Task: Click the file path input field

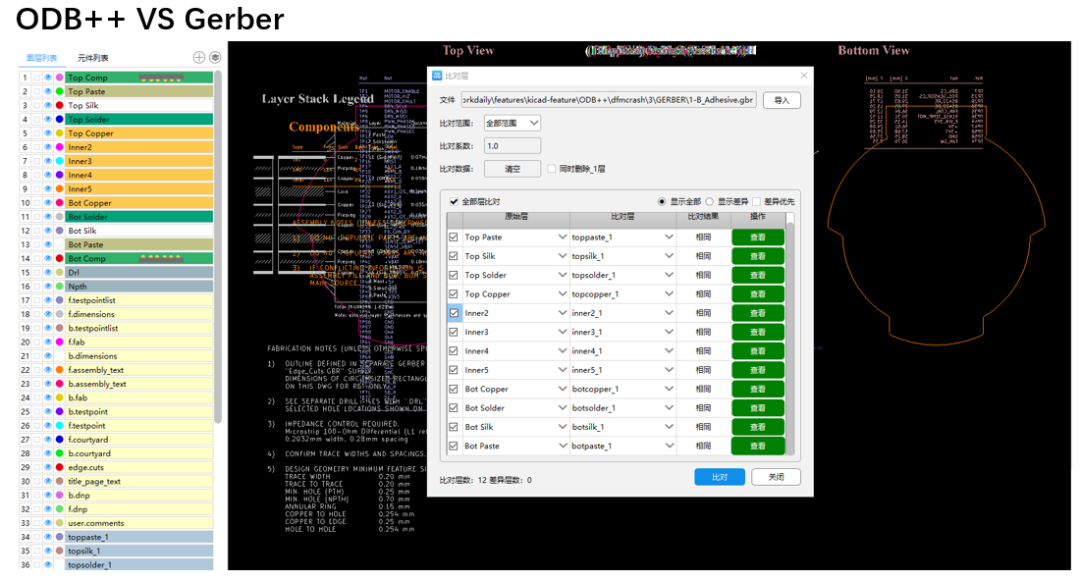Action: [609, 100]
